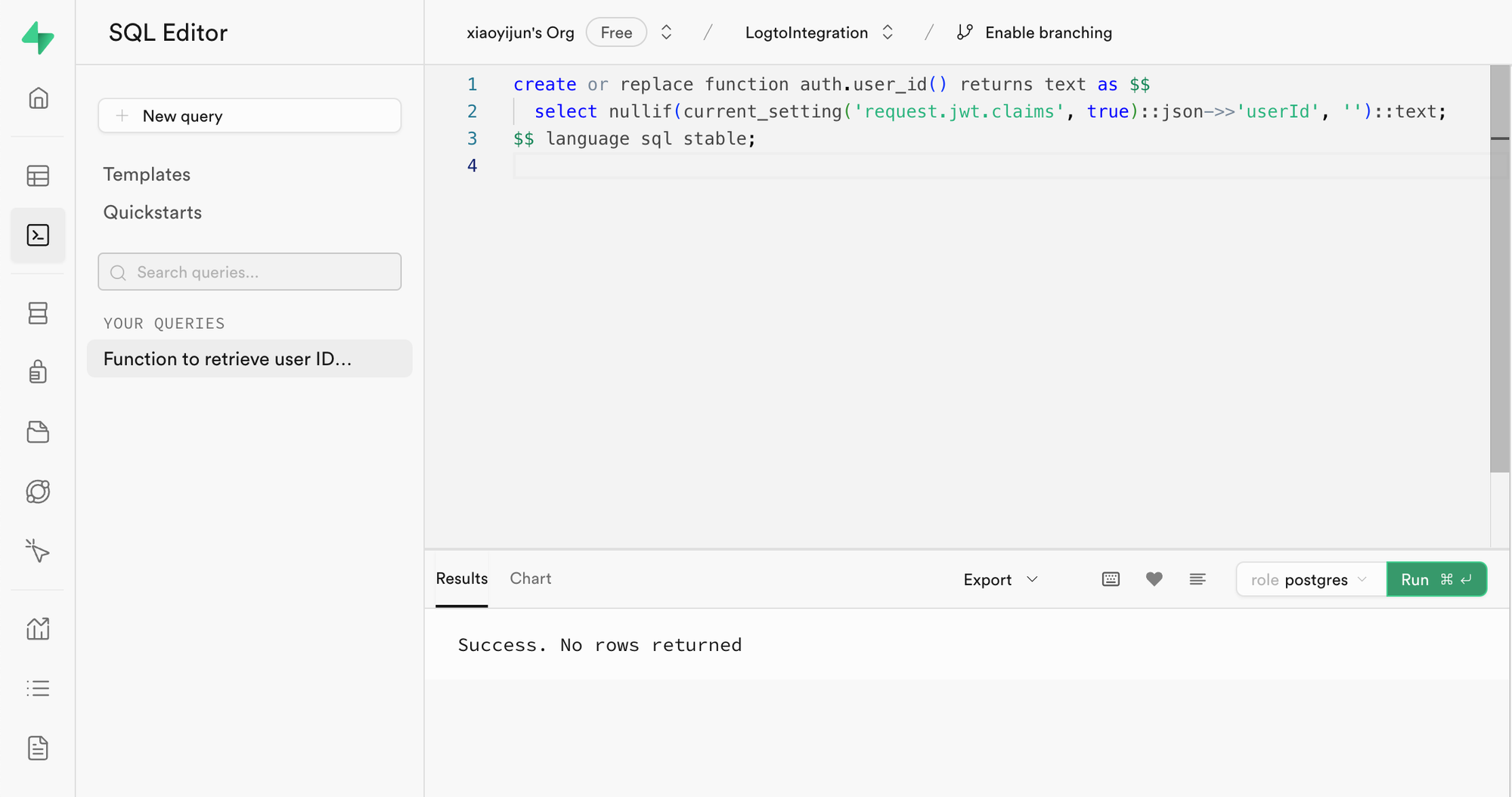The image size is (1512, 797).
Task: Open the Reports chart icon
Action: point(38,628)
